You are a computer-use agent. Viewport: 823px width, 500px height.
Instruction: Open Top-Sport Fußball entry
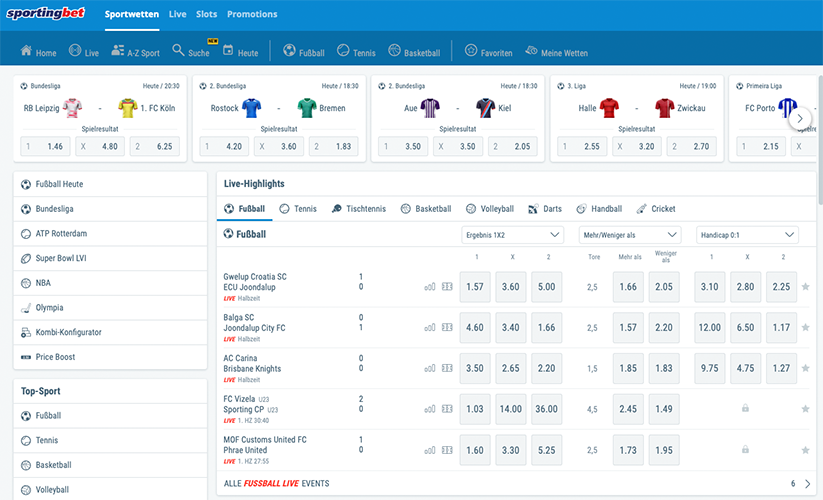point(110,416)
